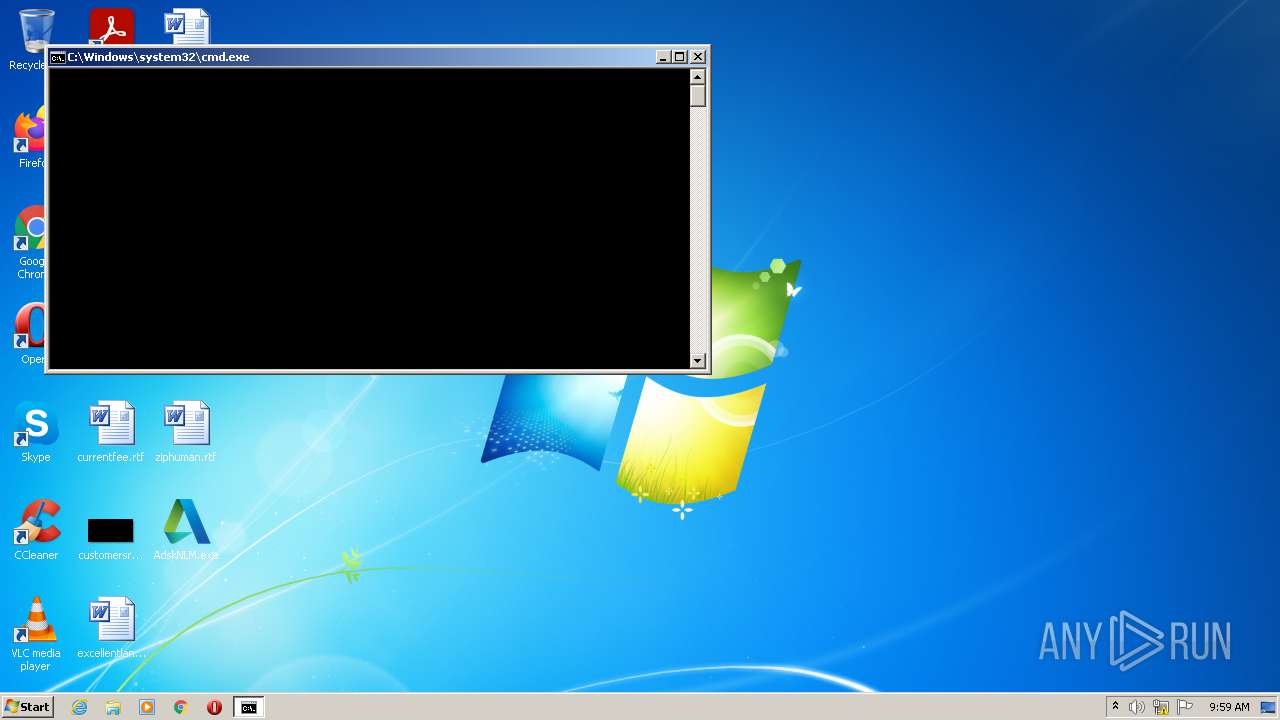Click the cmd scrollbar down arrow
Screen dimensions: 1280x720
point(698,360)
